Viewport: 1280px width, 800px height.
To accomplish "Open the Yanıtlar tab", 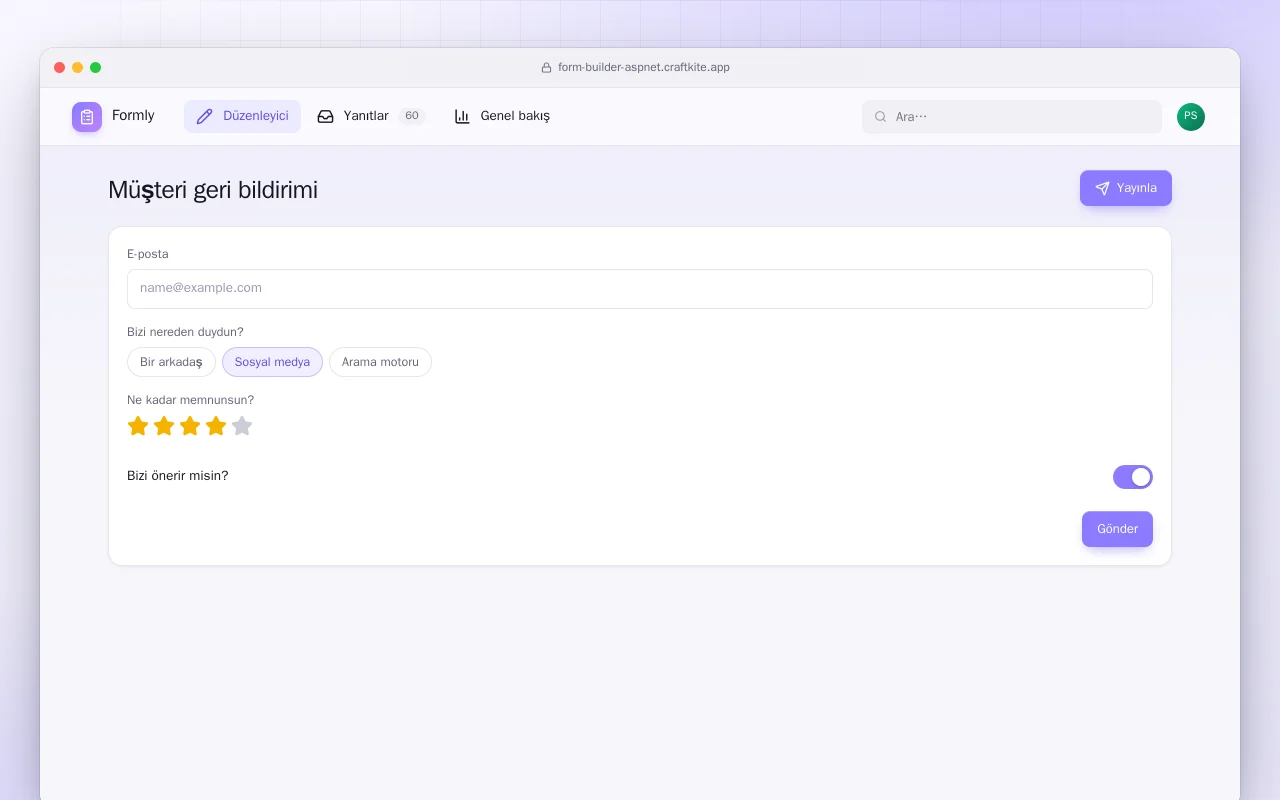I will [x=371, y=116].
